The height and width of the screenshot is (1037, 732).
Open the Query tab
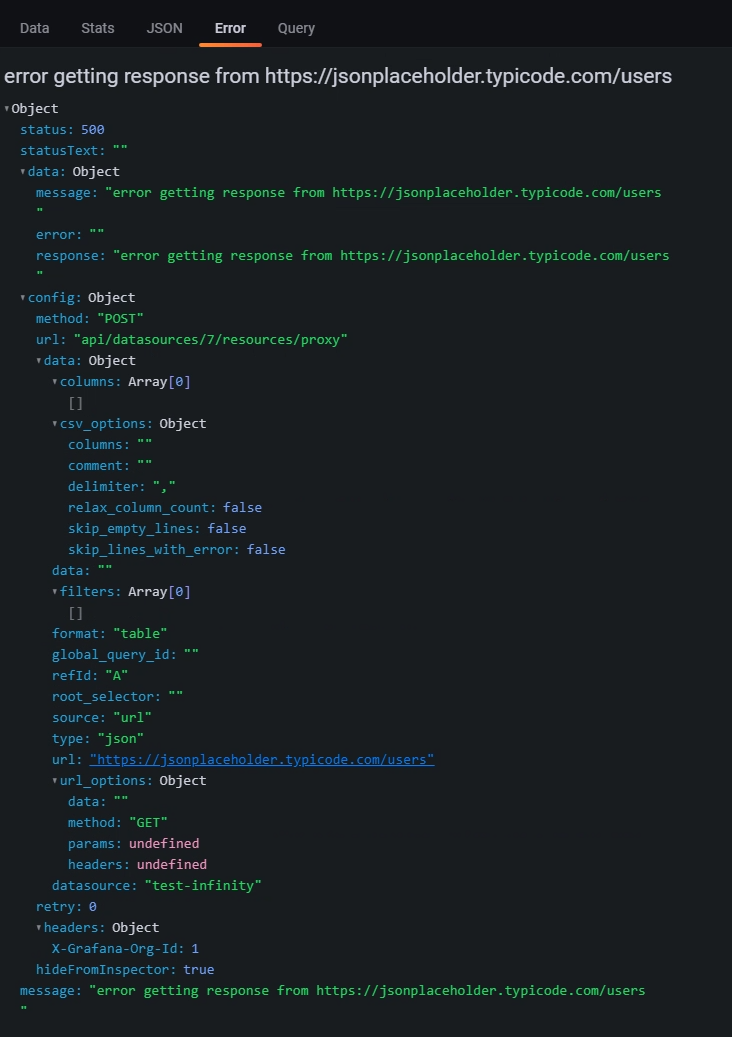pos(296,28)
